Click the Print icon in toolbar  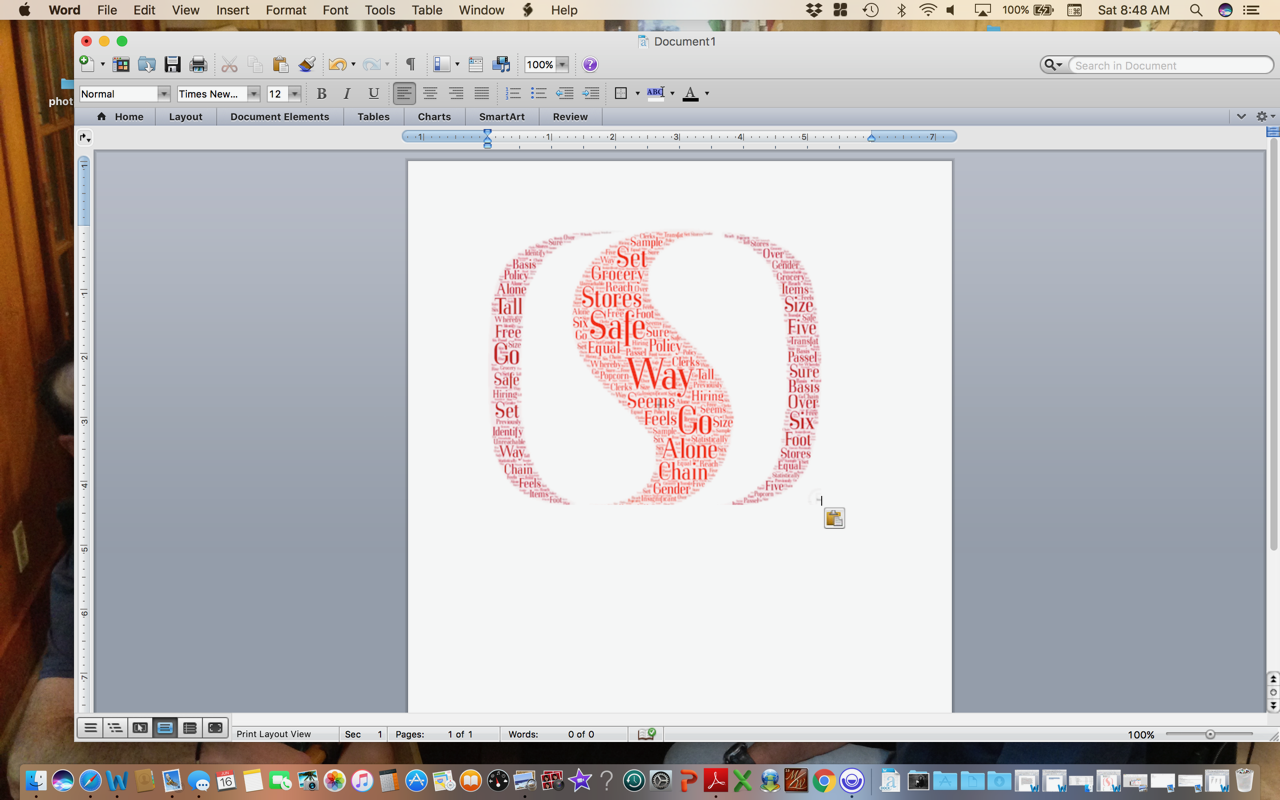[198, 65]
